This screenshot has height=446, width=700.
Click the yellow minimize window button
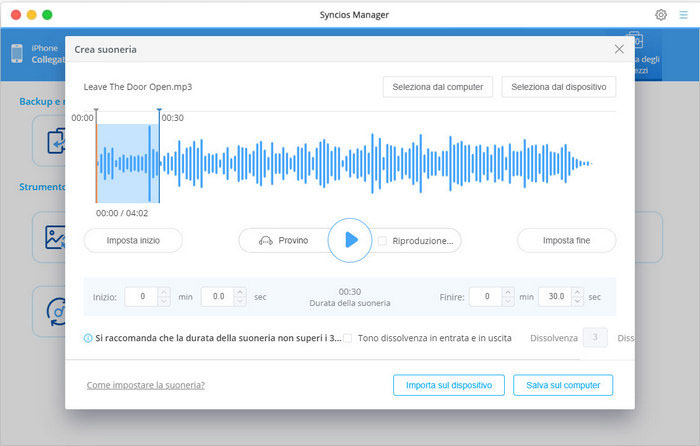31,15
